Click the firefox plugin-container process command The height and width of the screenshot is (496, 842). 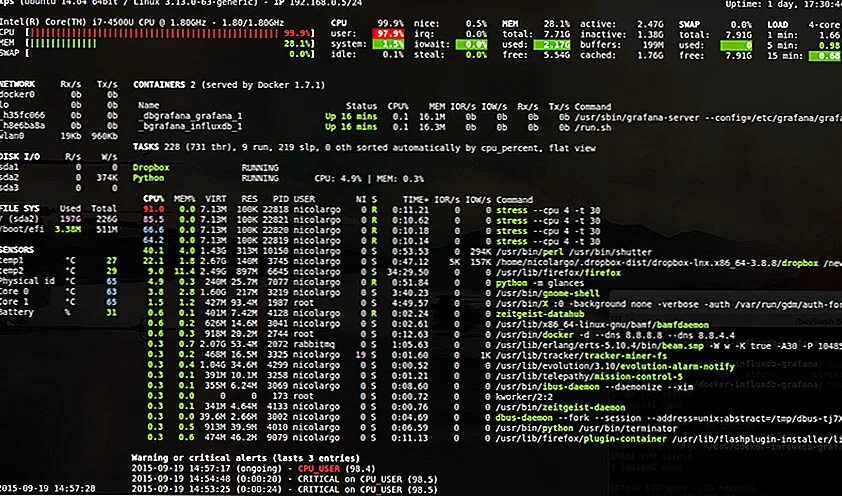coord(669,439)
